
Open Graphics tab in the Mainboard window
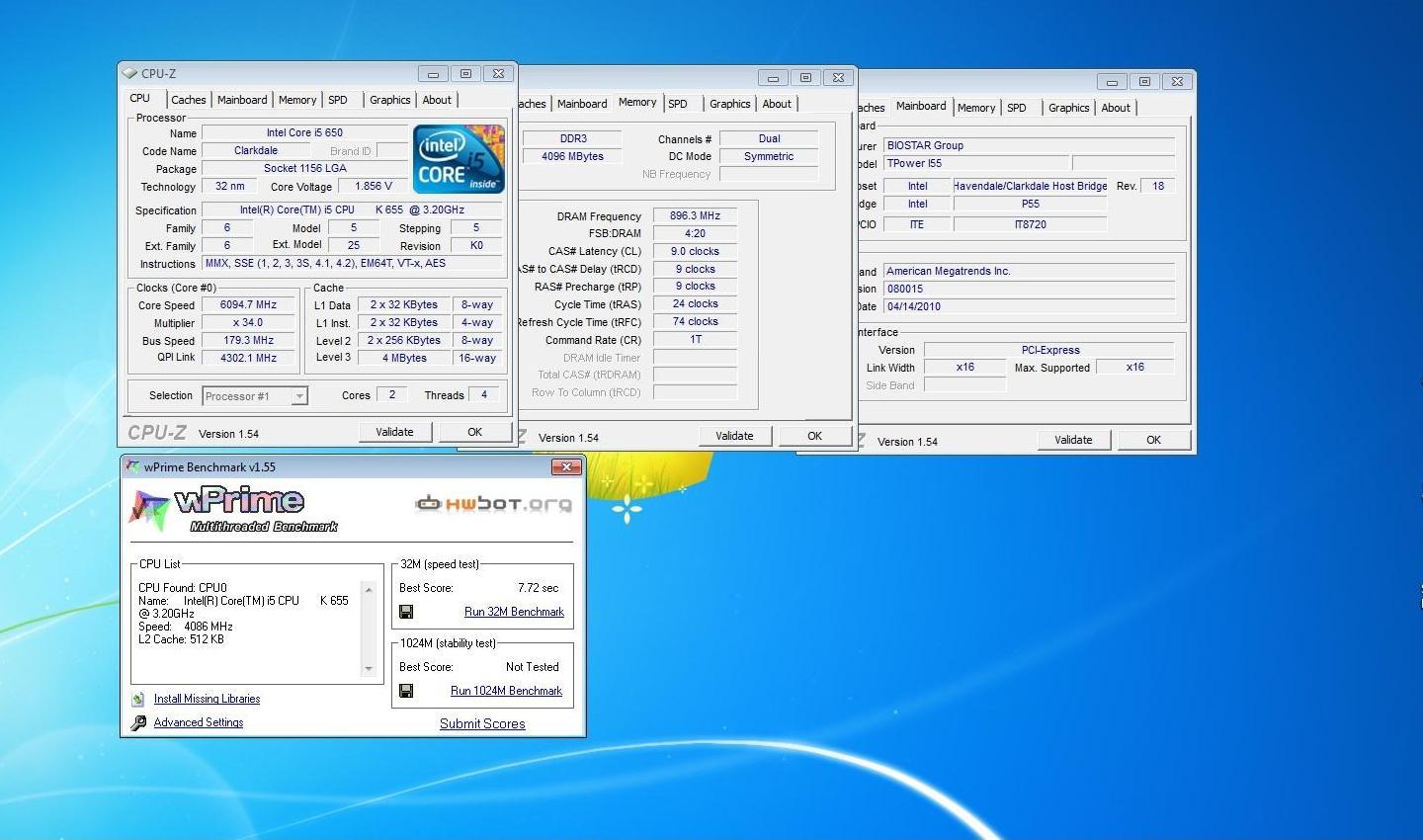click(1069, 108)
